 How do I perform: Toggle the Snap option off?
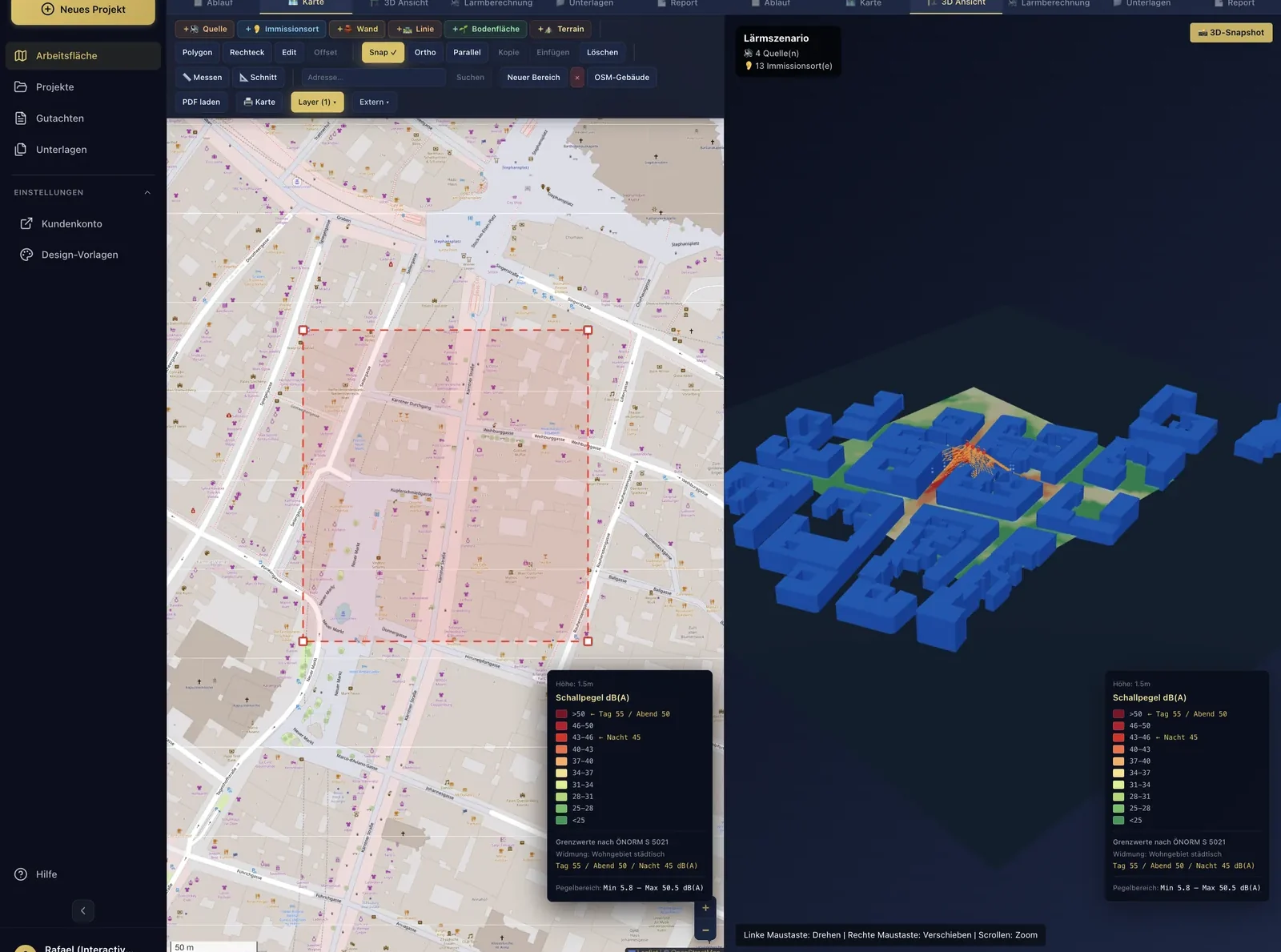point(383,53)
